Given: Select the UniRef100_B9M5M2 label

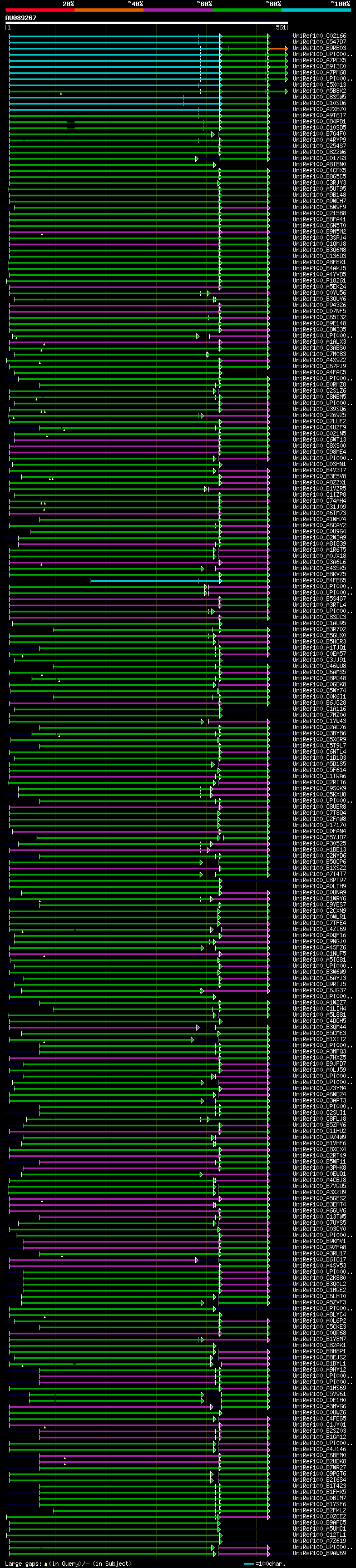Looking at the screenshot, I should point(319,232).
